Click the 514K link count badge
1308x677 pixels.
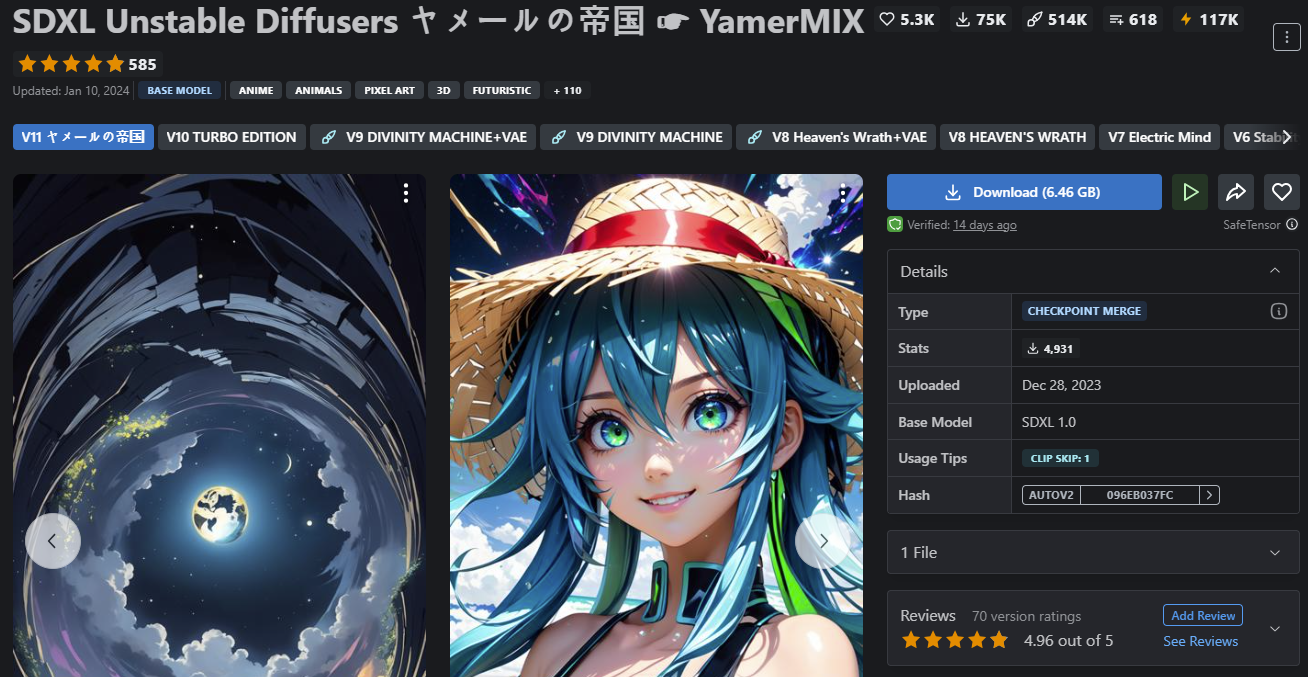[x=1058, y=19]
